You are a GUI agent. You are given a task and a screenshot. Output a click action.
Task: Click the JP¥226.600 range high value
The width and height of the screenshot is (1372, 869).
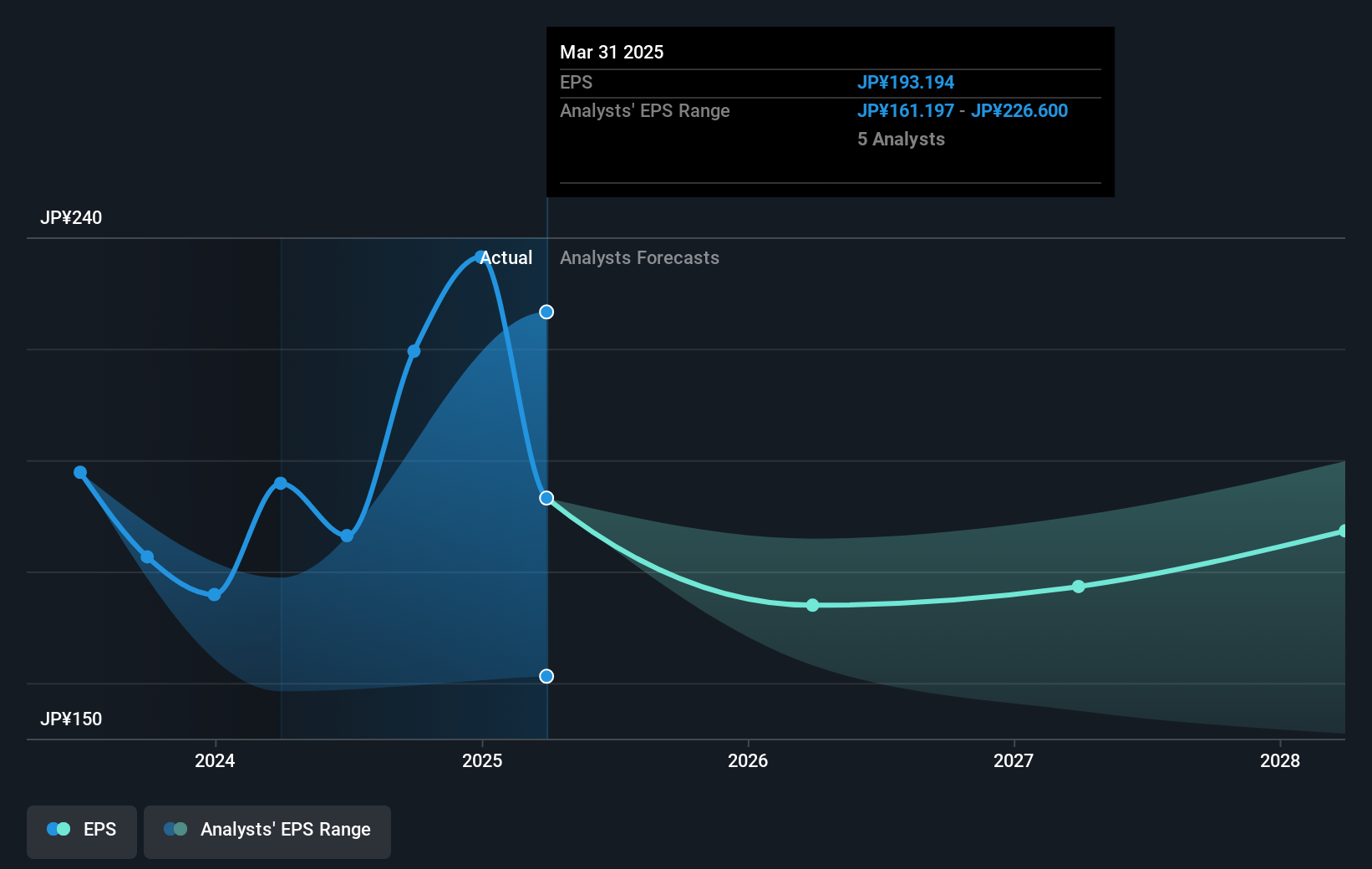[1019, 110]
